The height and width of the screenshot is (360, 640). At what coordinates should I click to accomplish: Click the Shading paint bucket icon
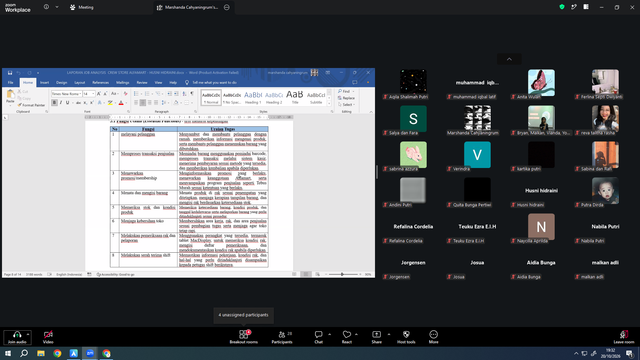click(x=176, y=103)
